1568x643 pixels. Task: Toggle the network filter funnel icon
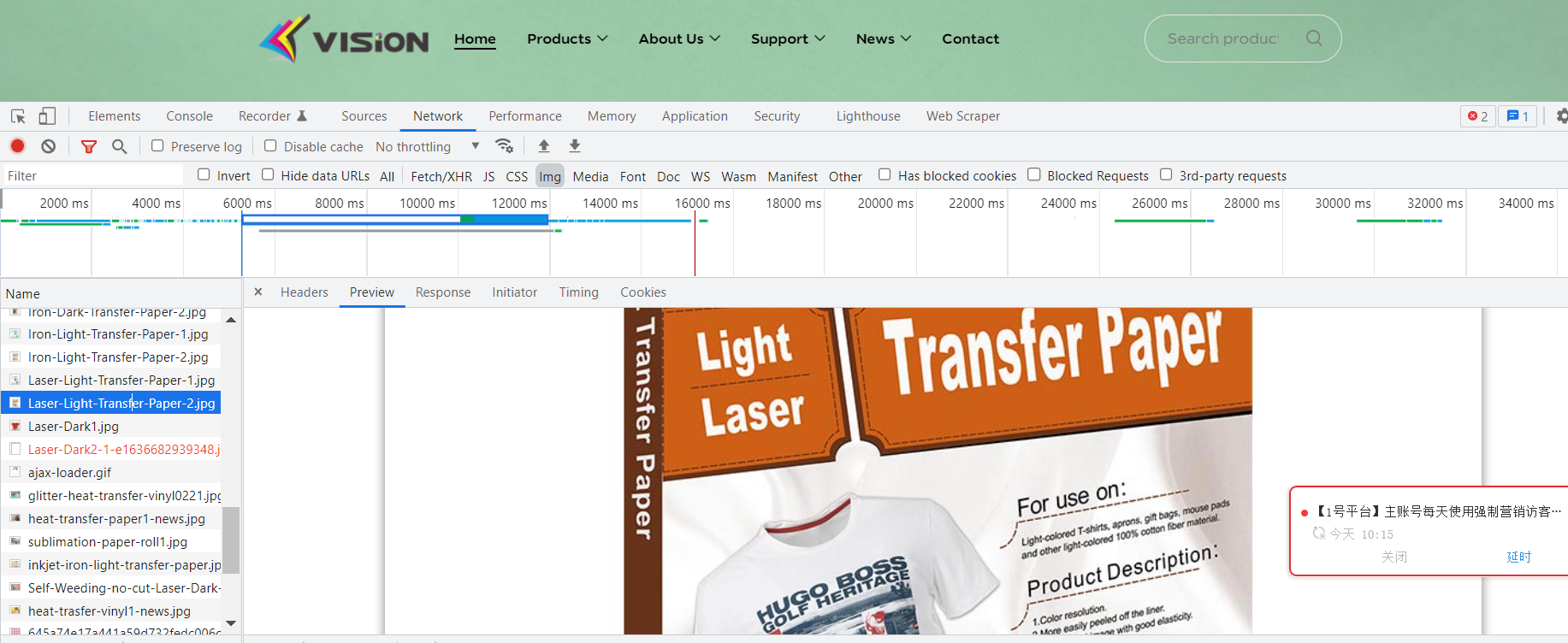coord(88,146)
